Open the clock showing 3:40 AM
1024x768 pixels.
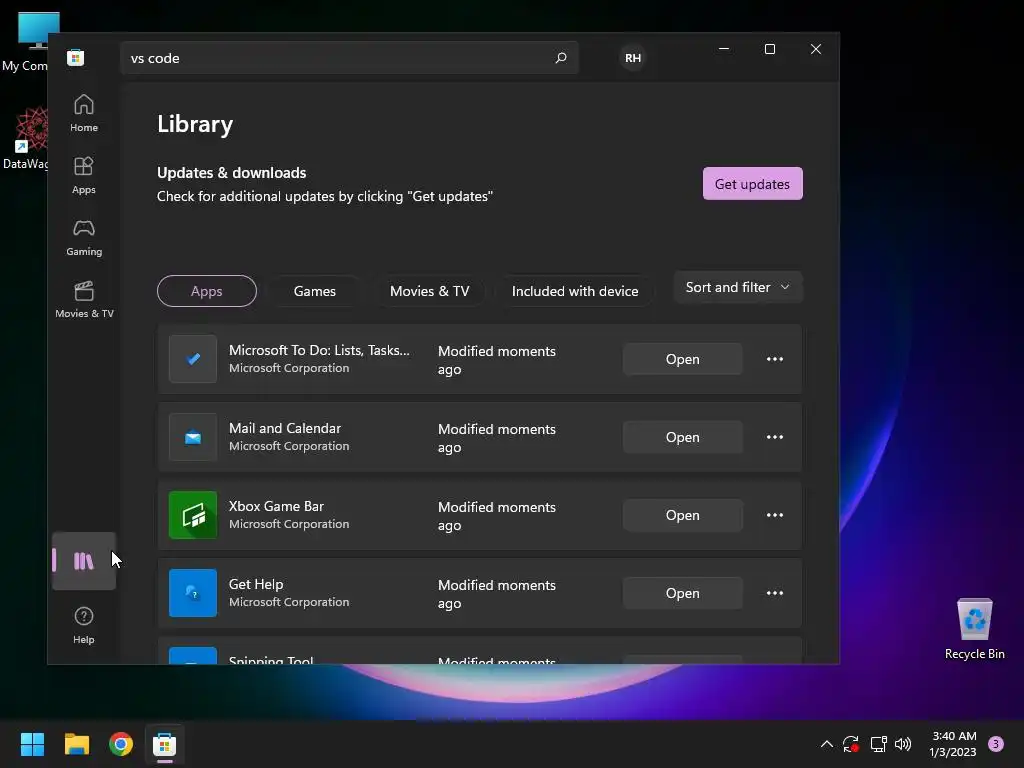click(953, 744)
